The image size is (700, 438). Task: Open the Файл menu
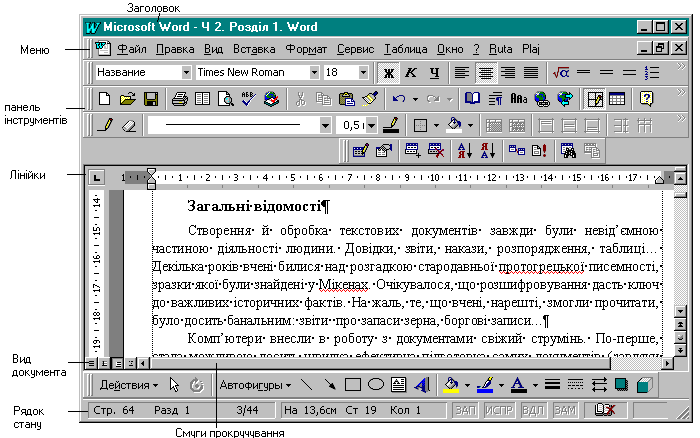point(132,49)
